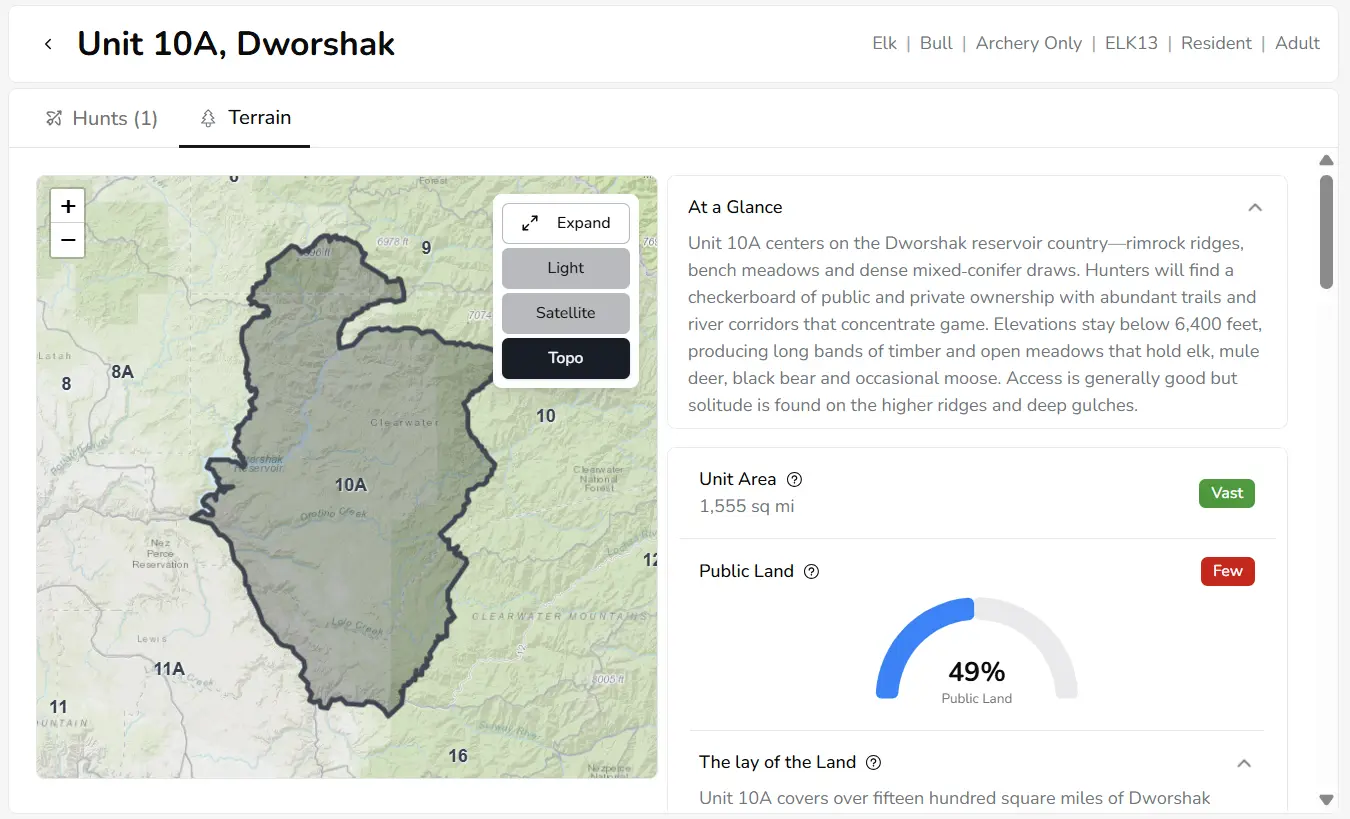Open the Public Land help tooltip icon
Image resolution: width=1350 pixels, height=819 pixels.
pos(811,572)
